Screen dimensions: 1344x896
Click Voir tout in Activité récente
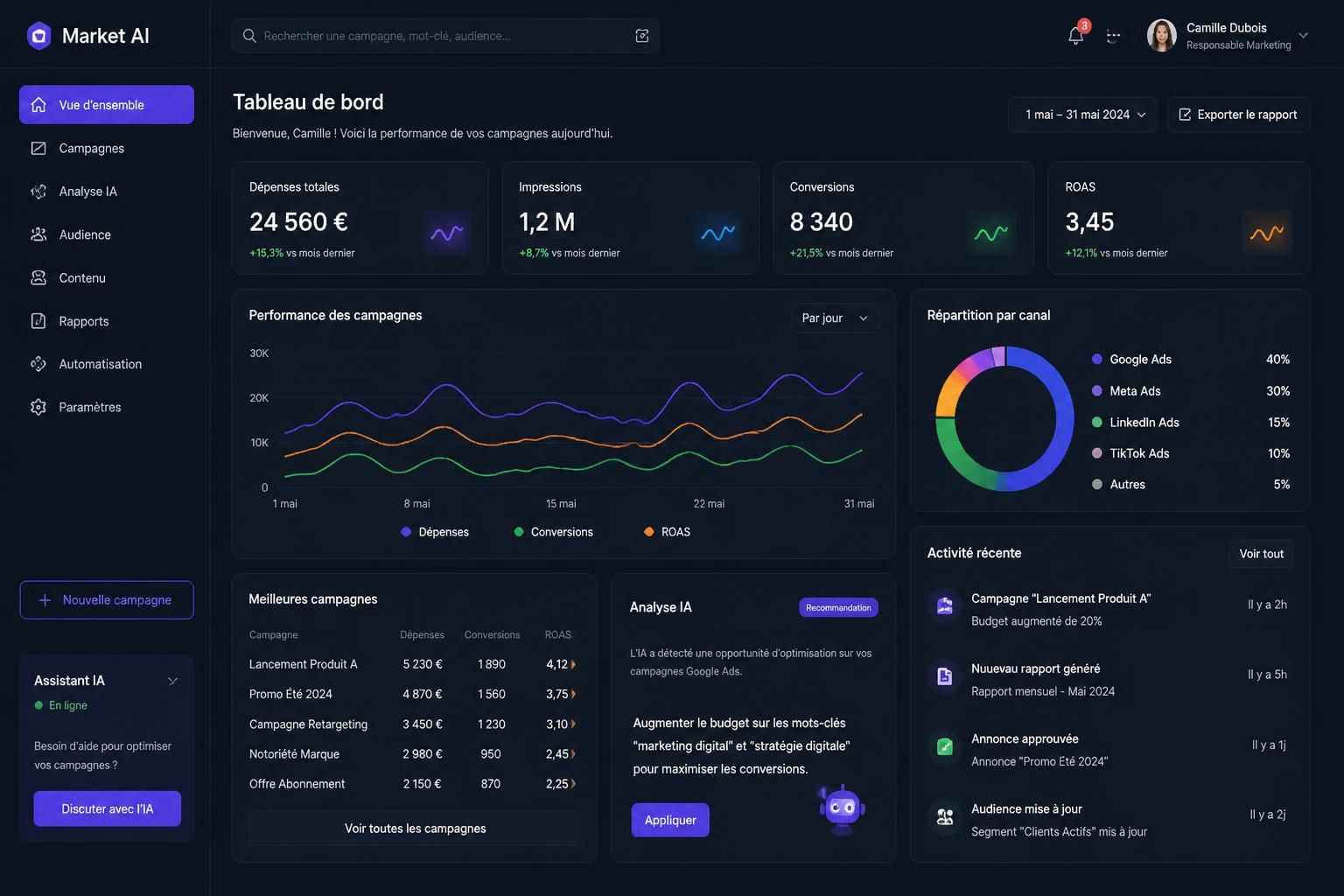pyautogui.click(x=1261, y=554)
